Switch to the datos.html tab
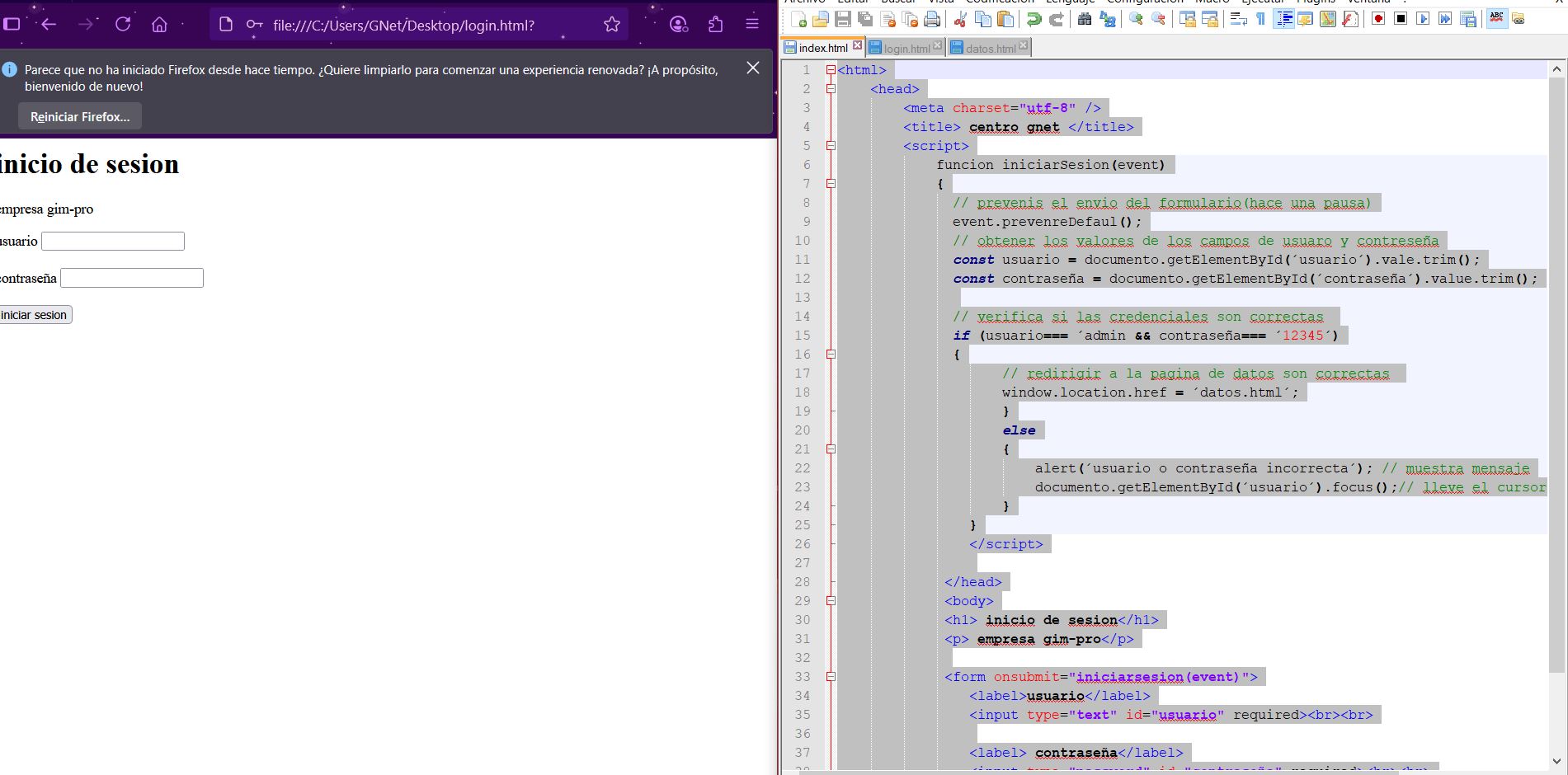 point(990,49)
